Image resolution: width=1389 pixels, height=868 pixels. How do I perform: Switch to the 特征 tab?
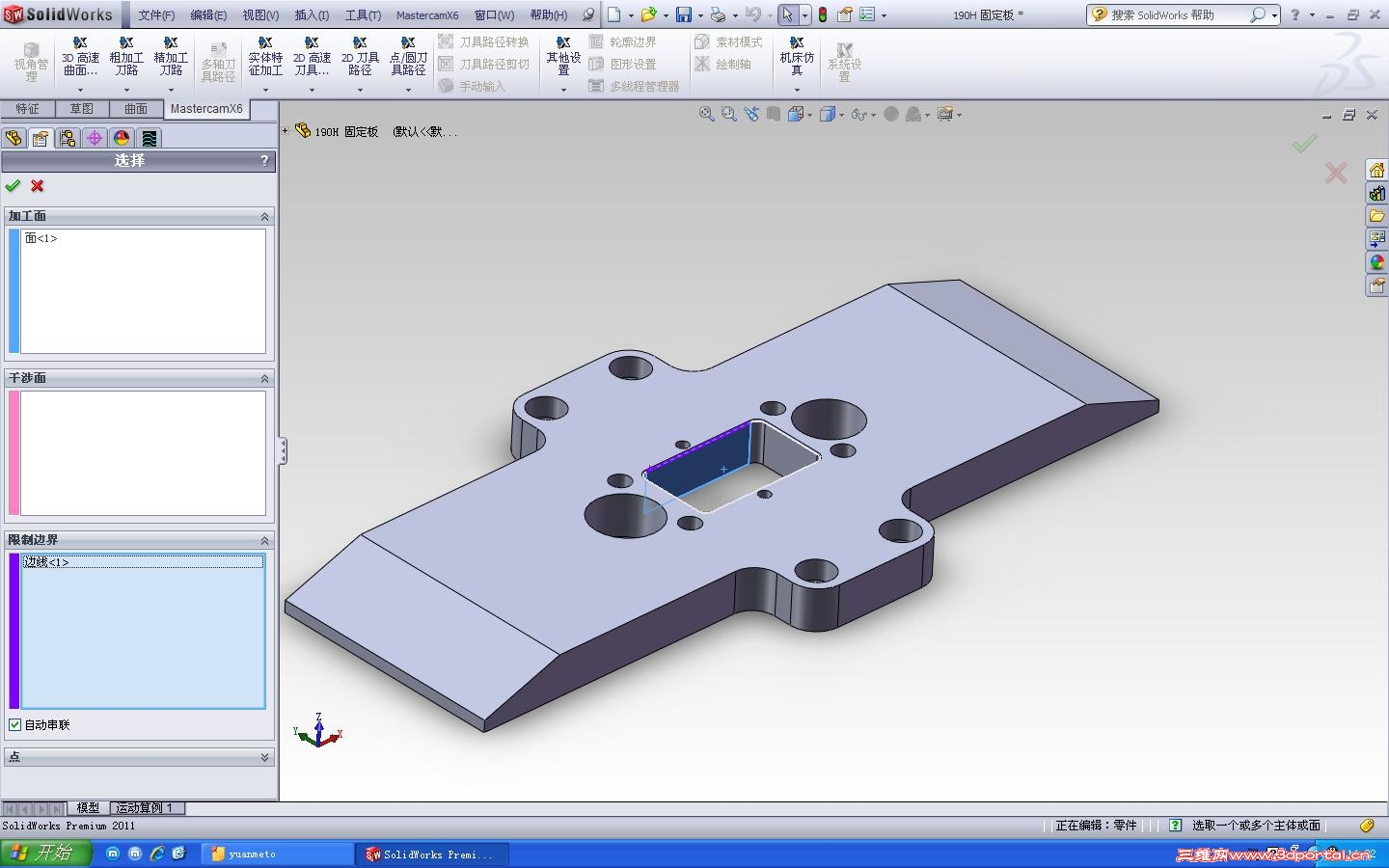coord(28,109)
